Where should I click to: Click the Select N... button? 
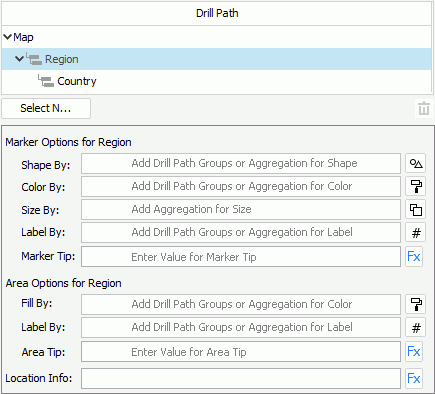(x=46, y=108)
